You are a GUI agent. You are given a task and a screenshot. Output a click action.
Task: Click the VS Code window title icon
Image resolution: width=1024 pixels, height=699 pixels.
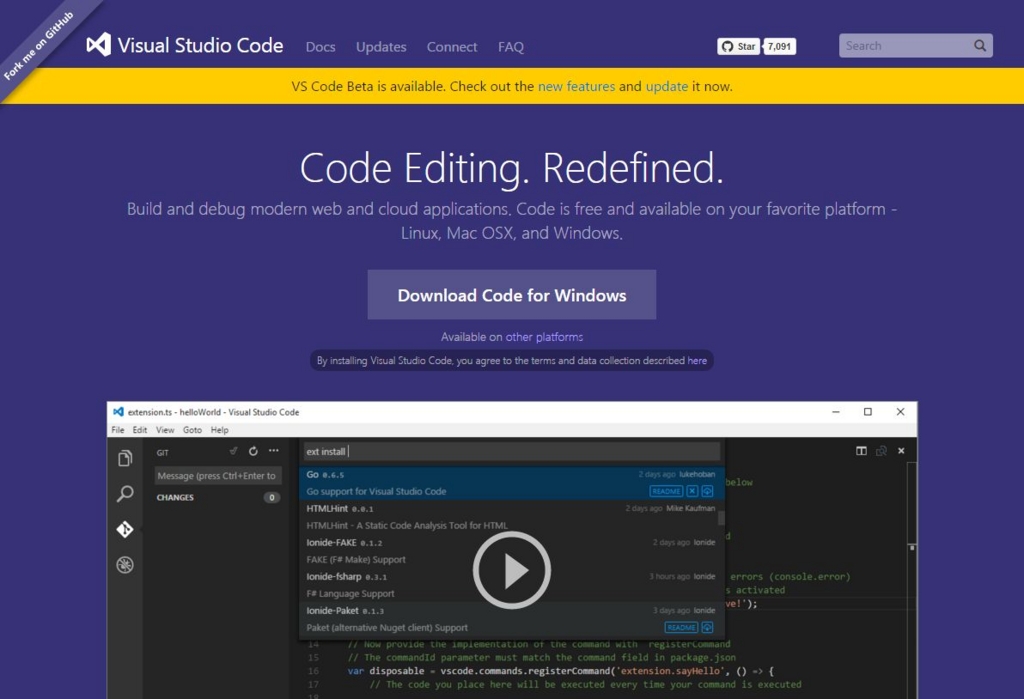[118, 412]
